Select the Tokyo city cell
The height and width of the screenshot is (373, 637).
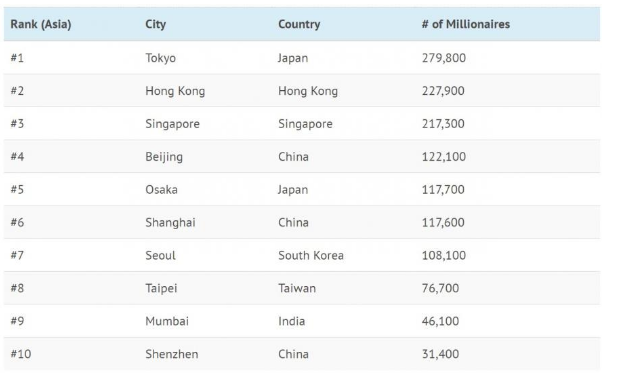(160, 58)
